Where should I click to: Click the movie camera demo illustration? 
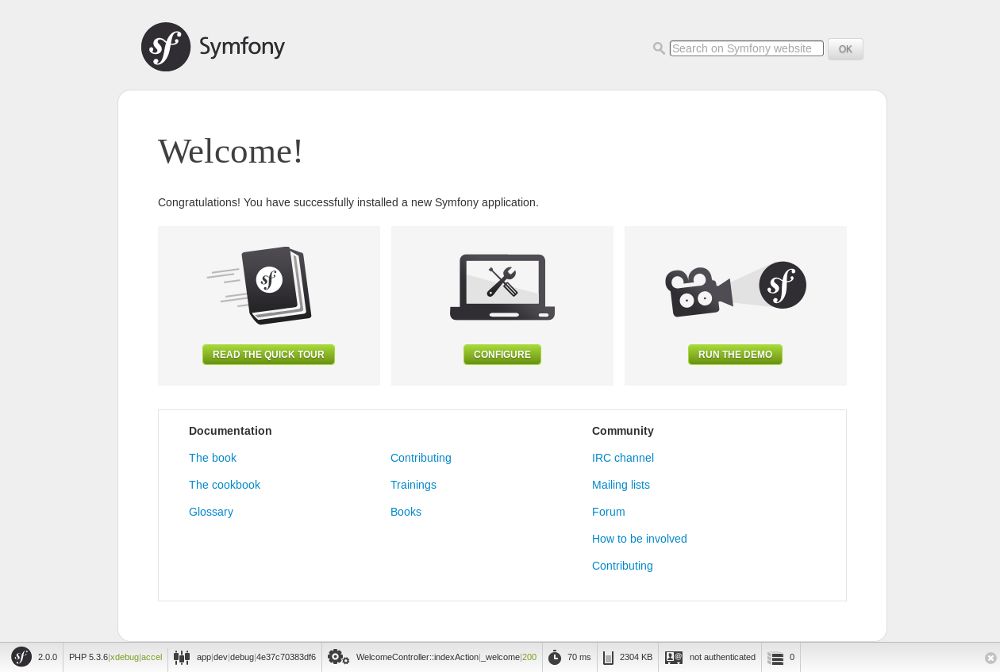tap(735, 288)
